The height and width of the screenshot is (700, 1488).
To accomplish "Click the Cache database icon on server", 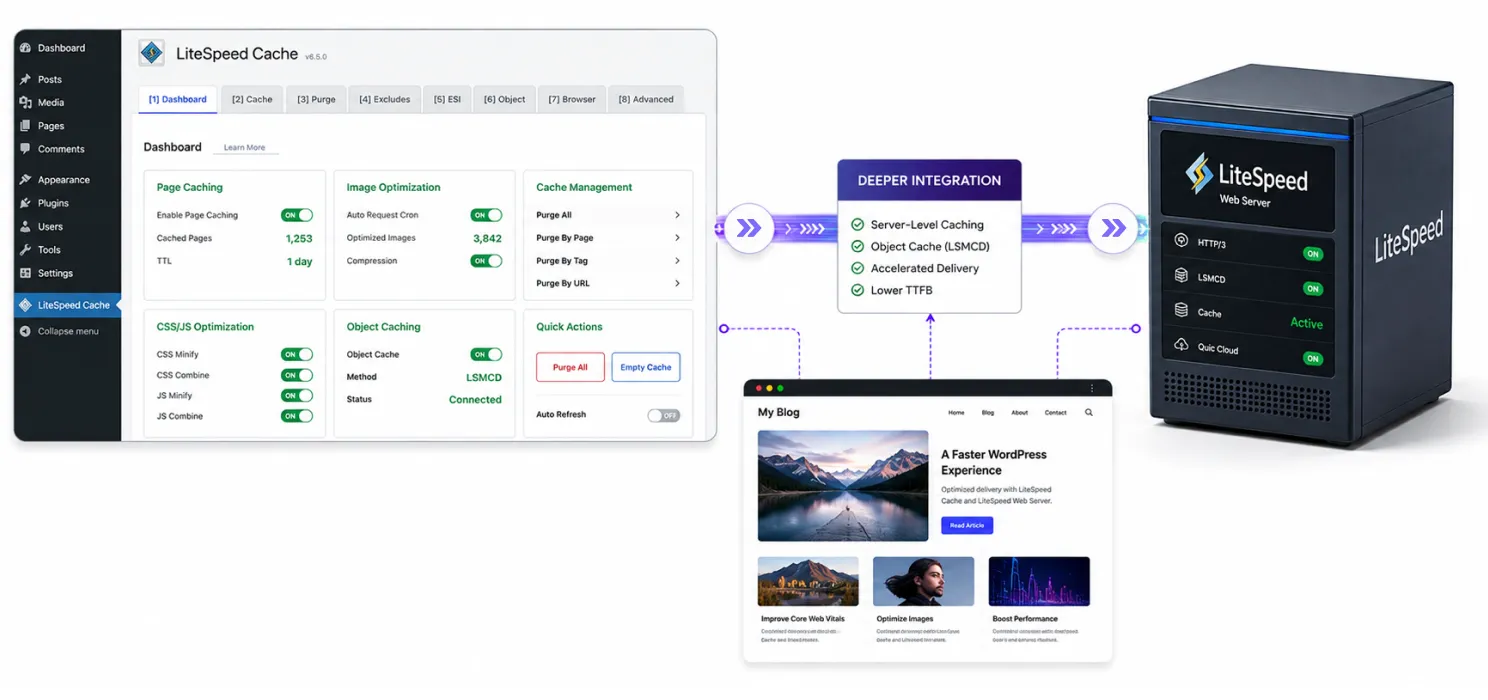I will pyautogui.click(x=1181, y=310).
